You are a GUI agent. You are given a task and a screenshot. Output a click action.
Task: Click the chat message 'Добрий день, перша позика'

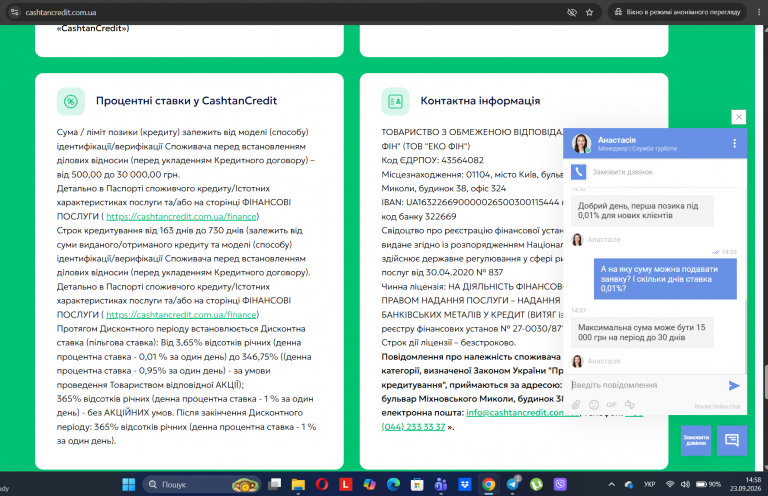642,211
